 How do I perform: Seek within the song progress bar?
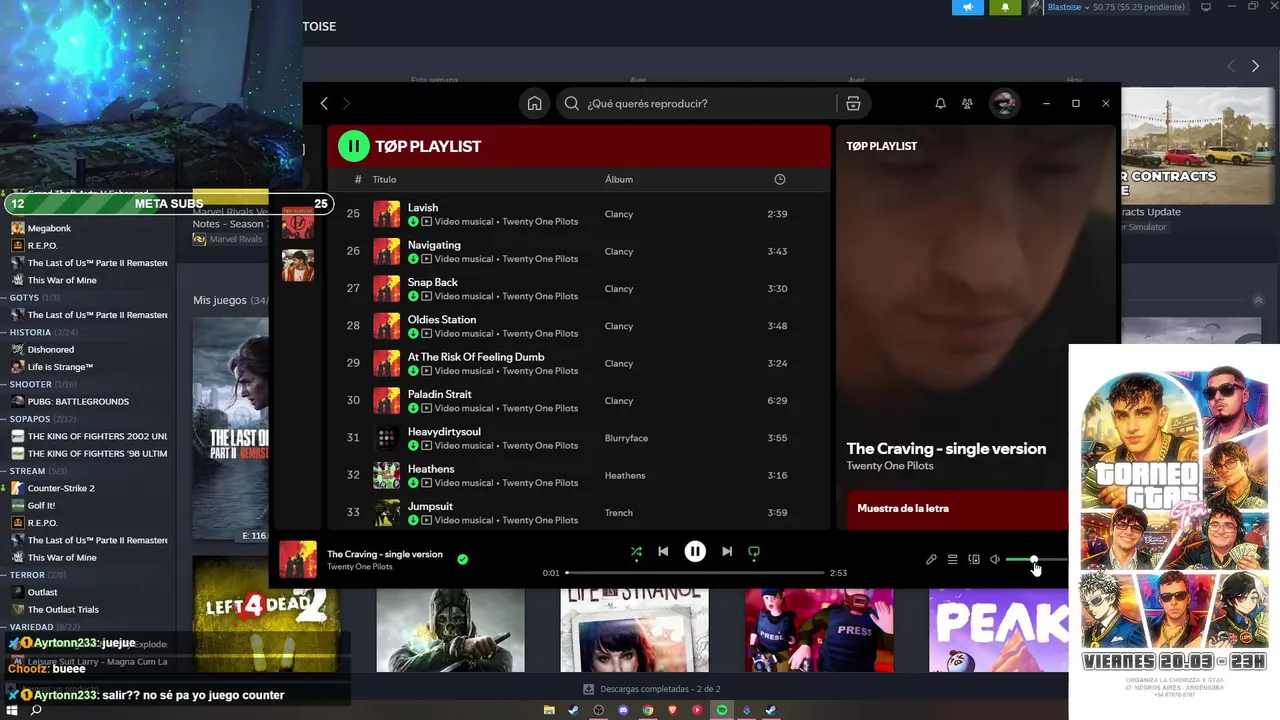pyautogui.click(x=695, y=573)
